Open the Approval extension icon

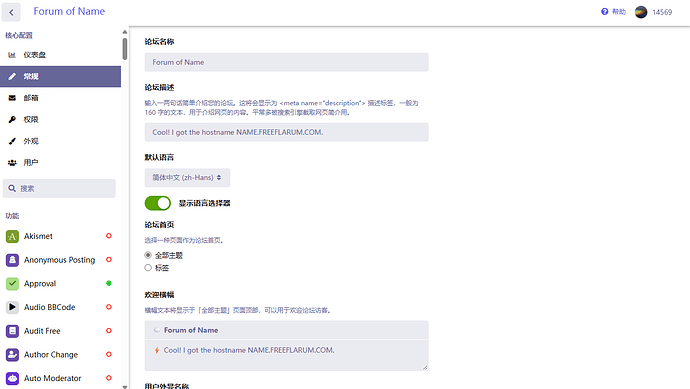pyautogui.click(x=12, y=284)
